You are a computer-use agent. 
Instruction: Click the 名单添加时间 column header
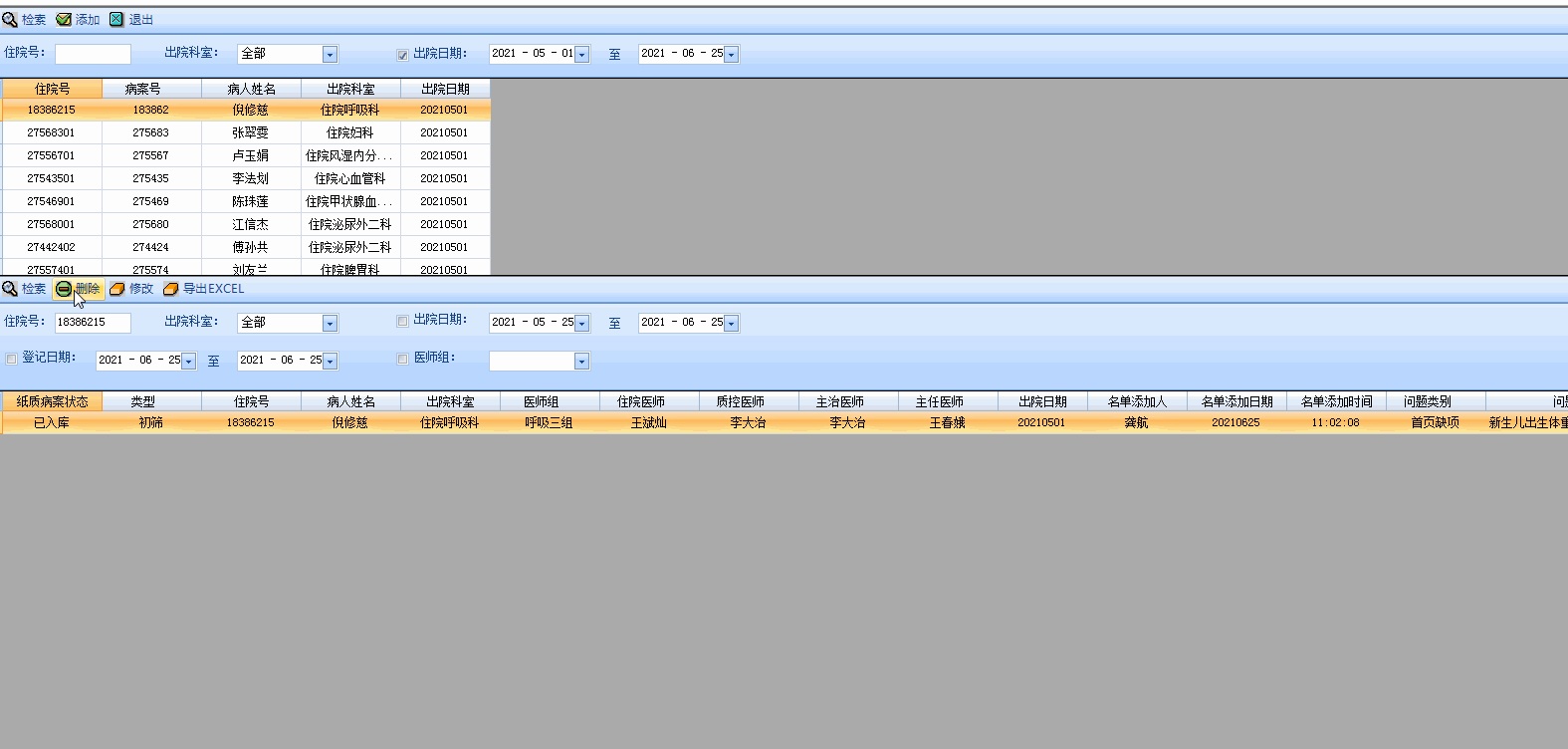click(x=1336, y=401)
